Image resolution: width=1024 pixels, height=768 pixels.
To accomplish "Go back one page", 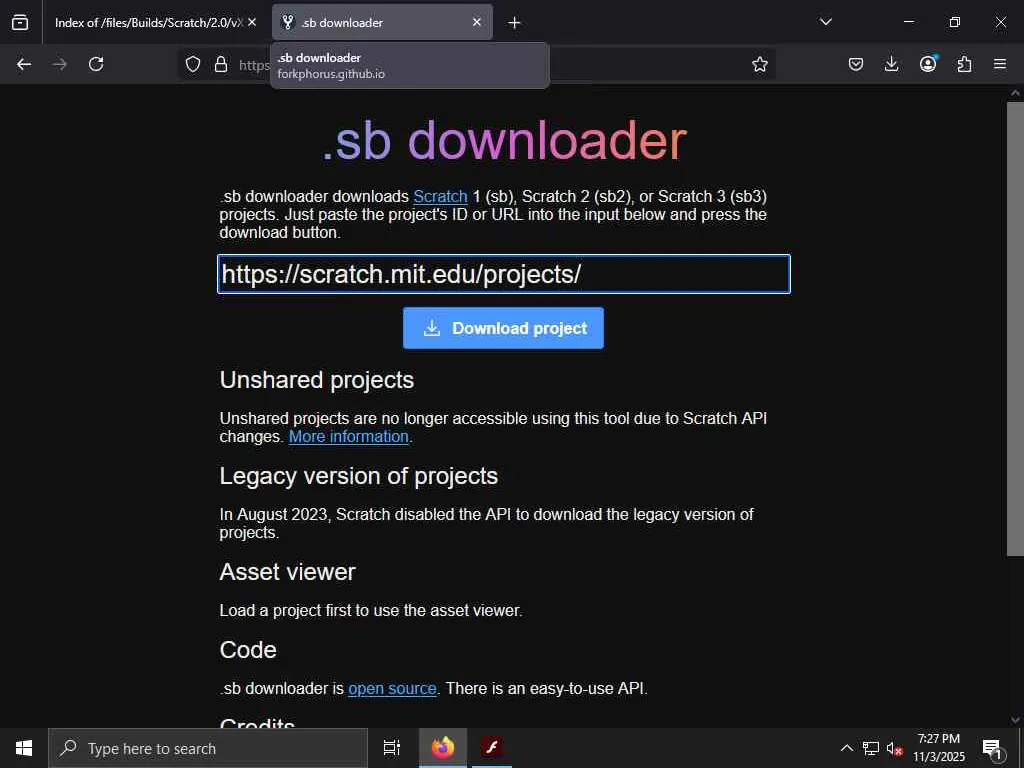I will 24,64.
